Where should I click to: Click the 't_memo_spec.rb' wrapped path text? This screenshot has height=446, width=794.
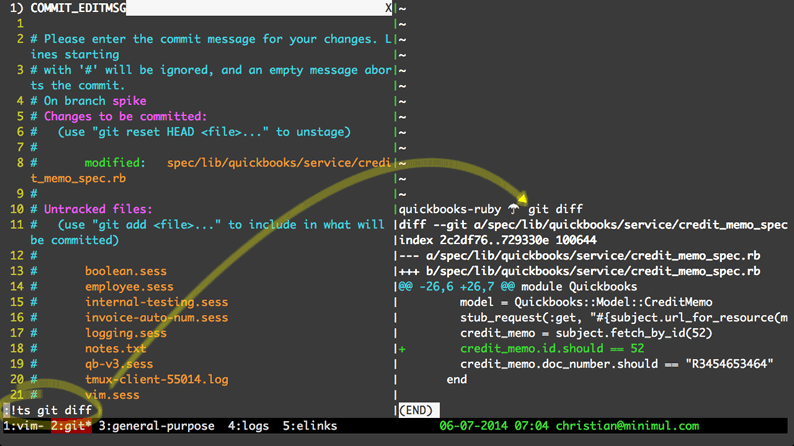coord(78,178)
